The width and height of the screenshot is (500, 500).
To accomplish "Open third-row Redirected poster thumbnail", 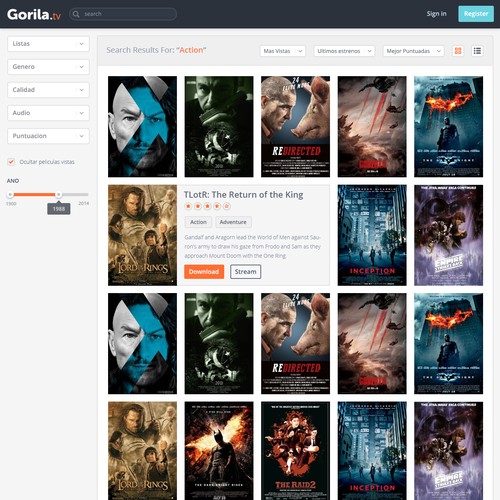I will [x=295, y=344].
